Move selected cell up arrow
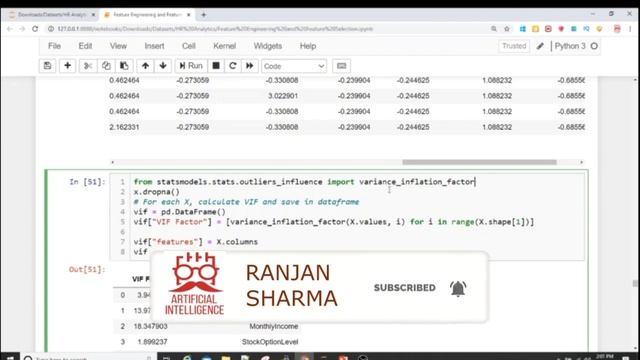The height and width of the screenshot is (360, 640). 145,66
